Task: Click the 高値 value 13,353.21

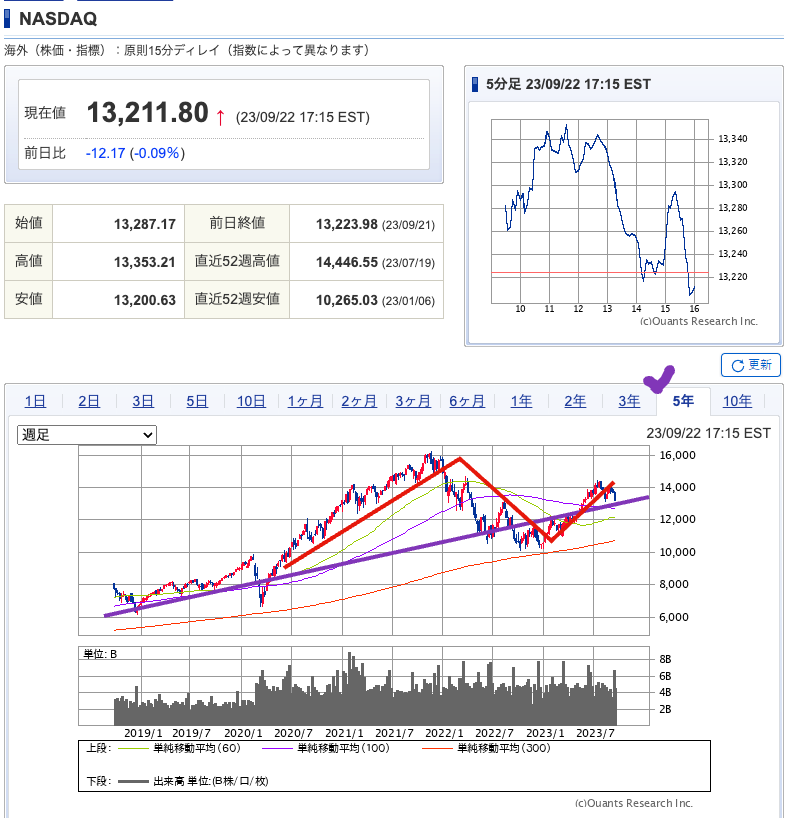Action: pos(145,262)
